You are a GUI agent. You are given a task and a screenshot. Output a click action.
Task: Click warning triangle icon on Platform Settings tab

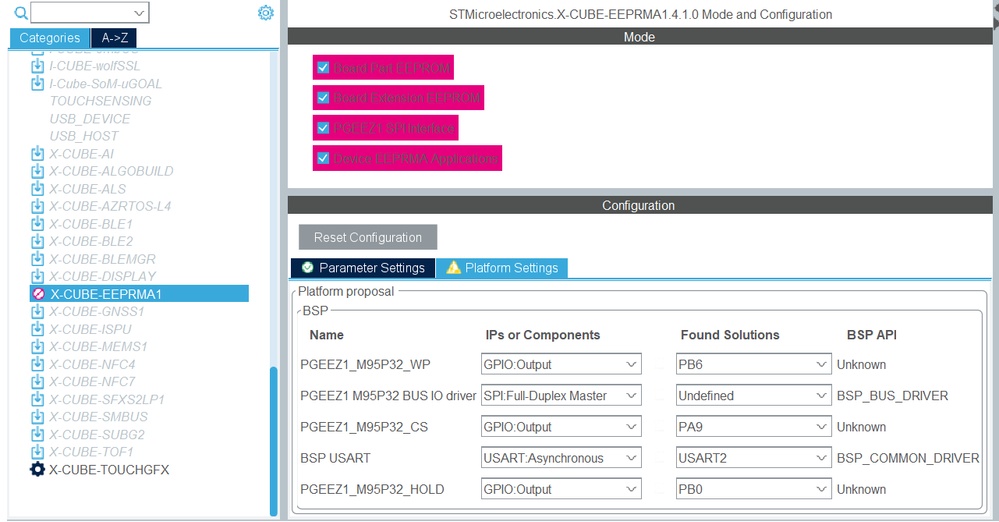[453, 268]
